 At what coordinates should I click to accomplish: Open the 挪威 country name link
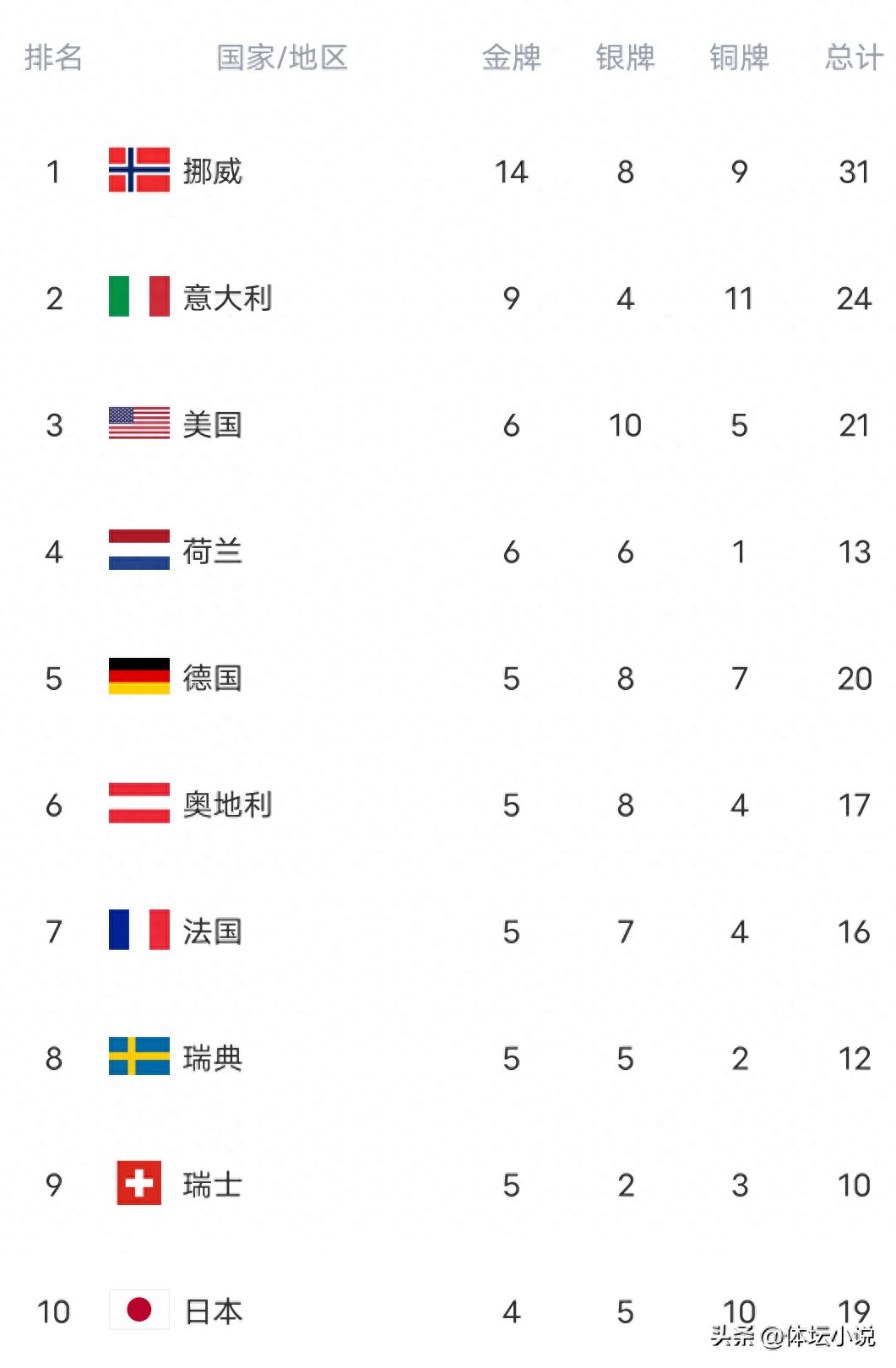(213, 171)
